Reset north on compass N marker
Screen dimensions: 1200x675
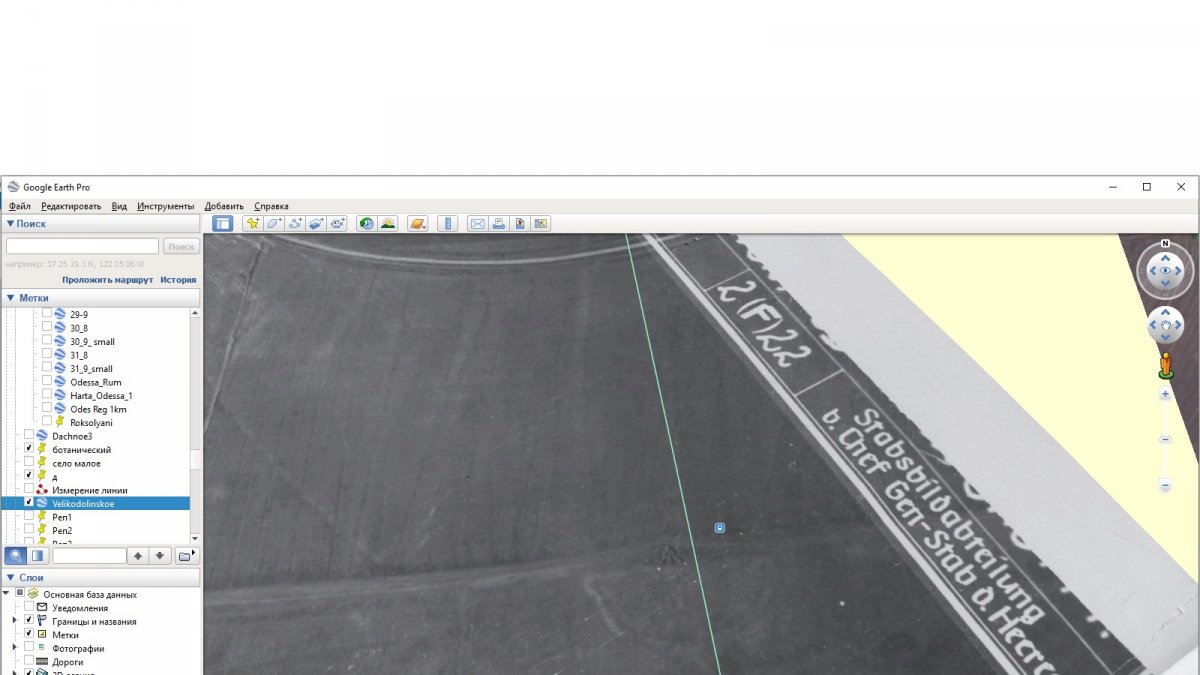tap(1165, 243)
